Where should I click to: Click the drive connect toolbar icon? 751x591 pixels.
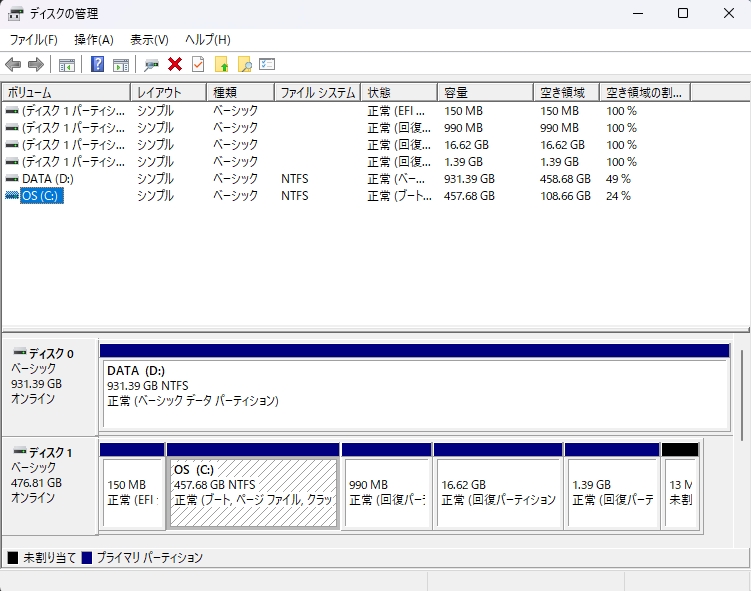151,65
